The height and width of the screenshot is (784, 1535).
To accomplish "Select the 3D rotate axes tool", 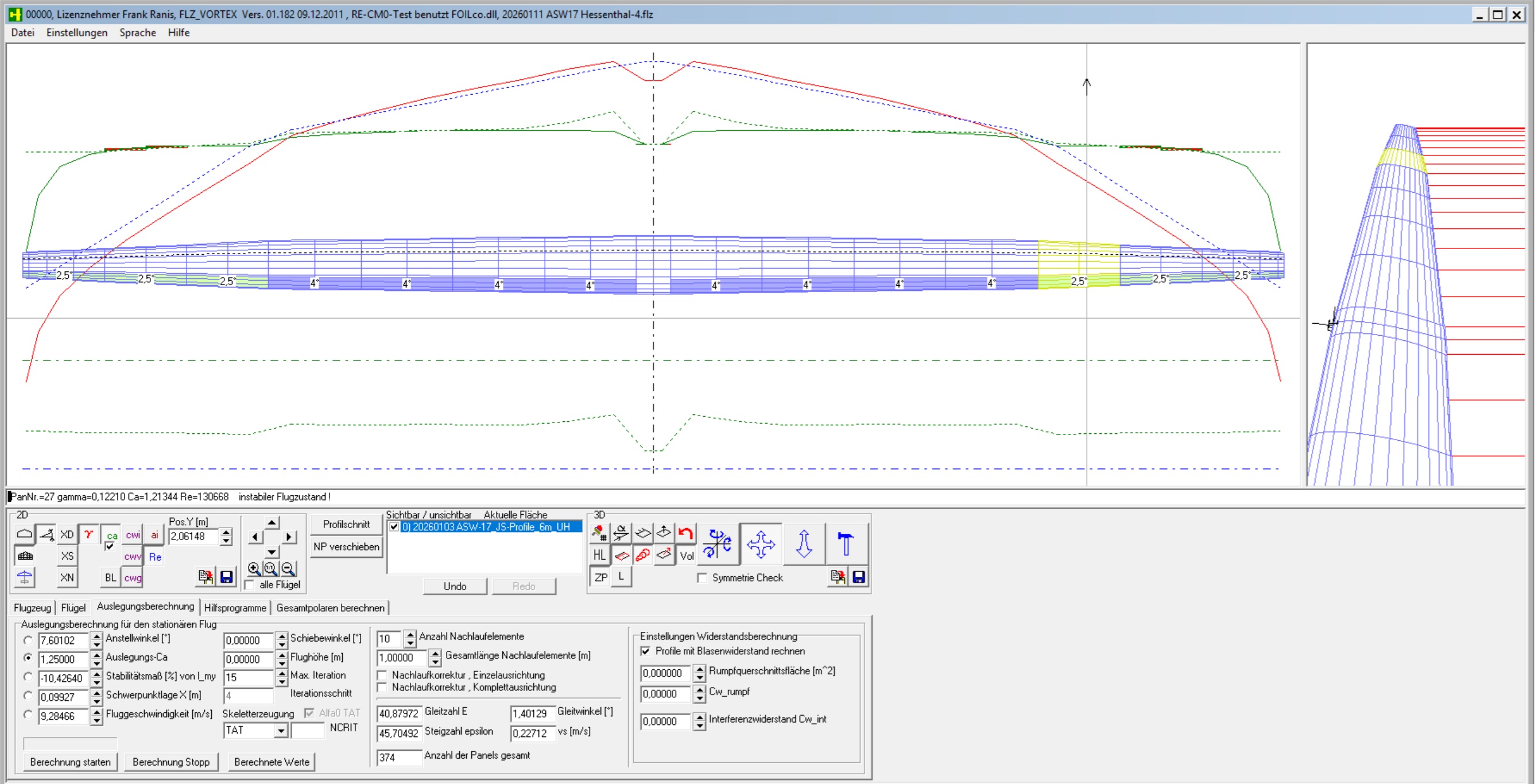I will tap(717, 544).
